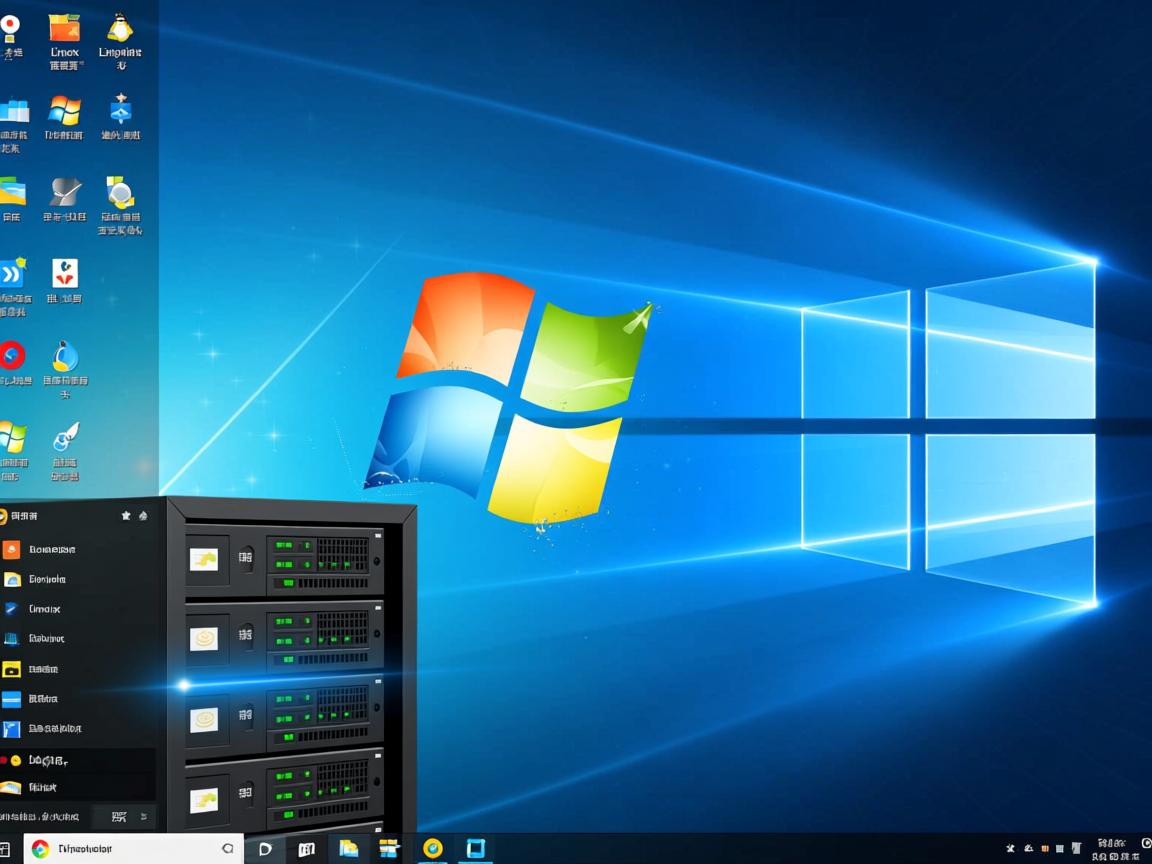Open File Explorer from the taskbar
This screenshot has height=864, width=1152.
(348, 847)
